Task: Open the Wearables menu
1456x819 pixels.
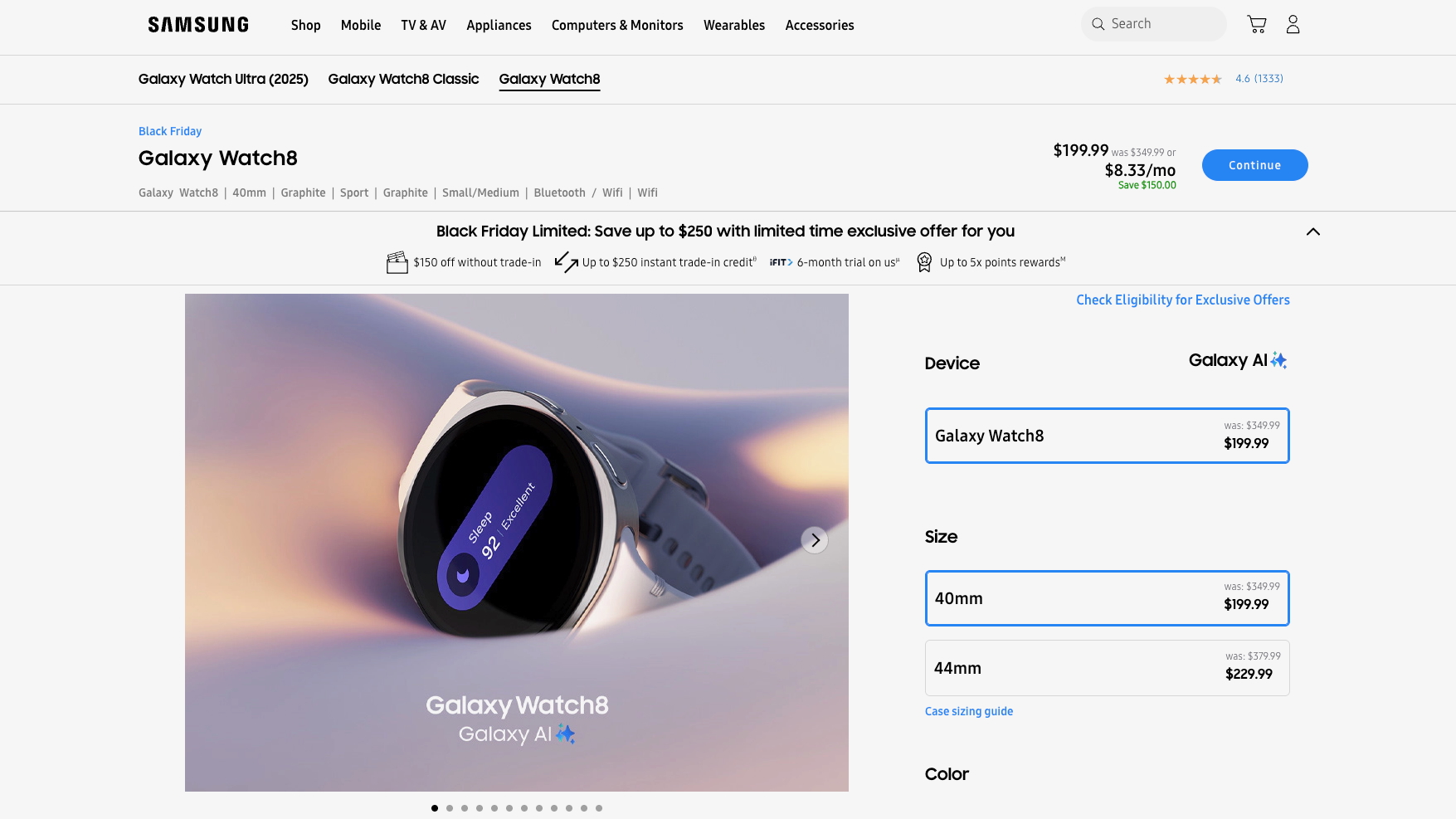Action: coord(733,25)
